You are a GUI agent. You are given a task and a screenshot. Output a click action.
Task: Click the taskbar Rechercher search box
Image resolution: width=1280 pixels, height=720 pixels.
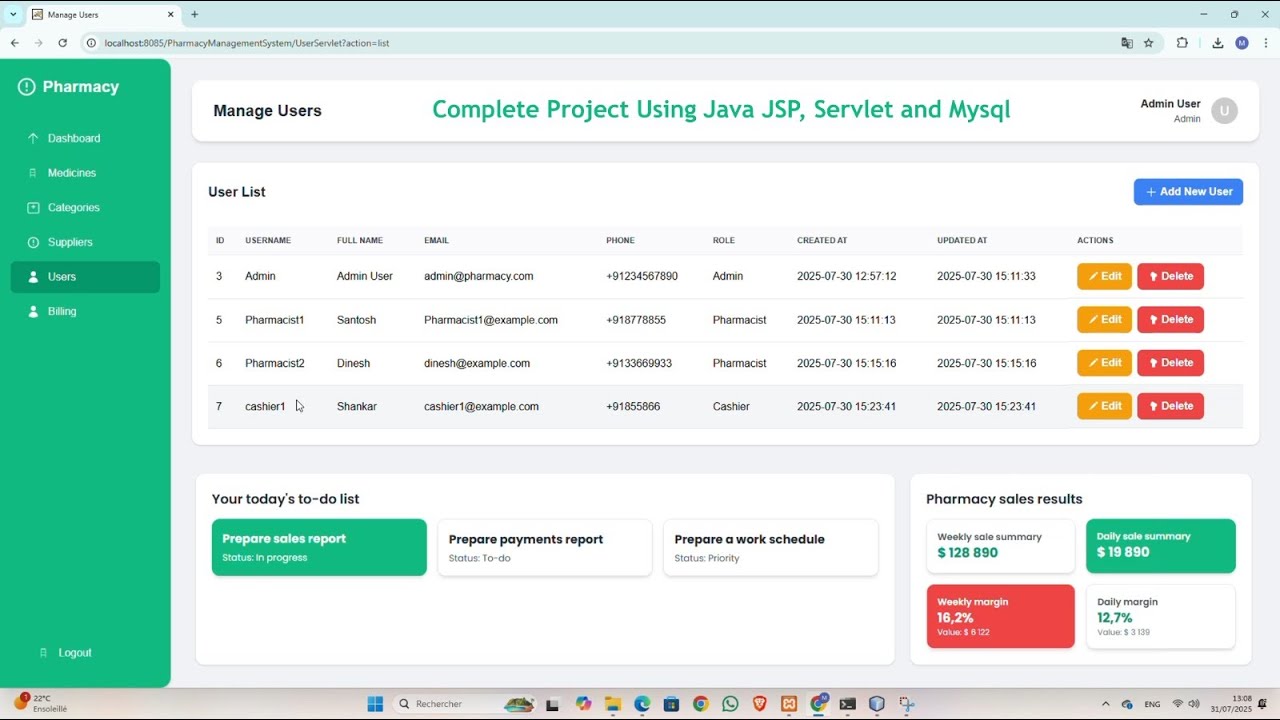click(465, 704)
